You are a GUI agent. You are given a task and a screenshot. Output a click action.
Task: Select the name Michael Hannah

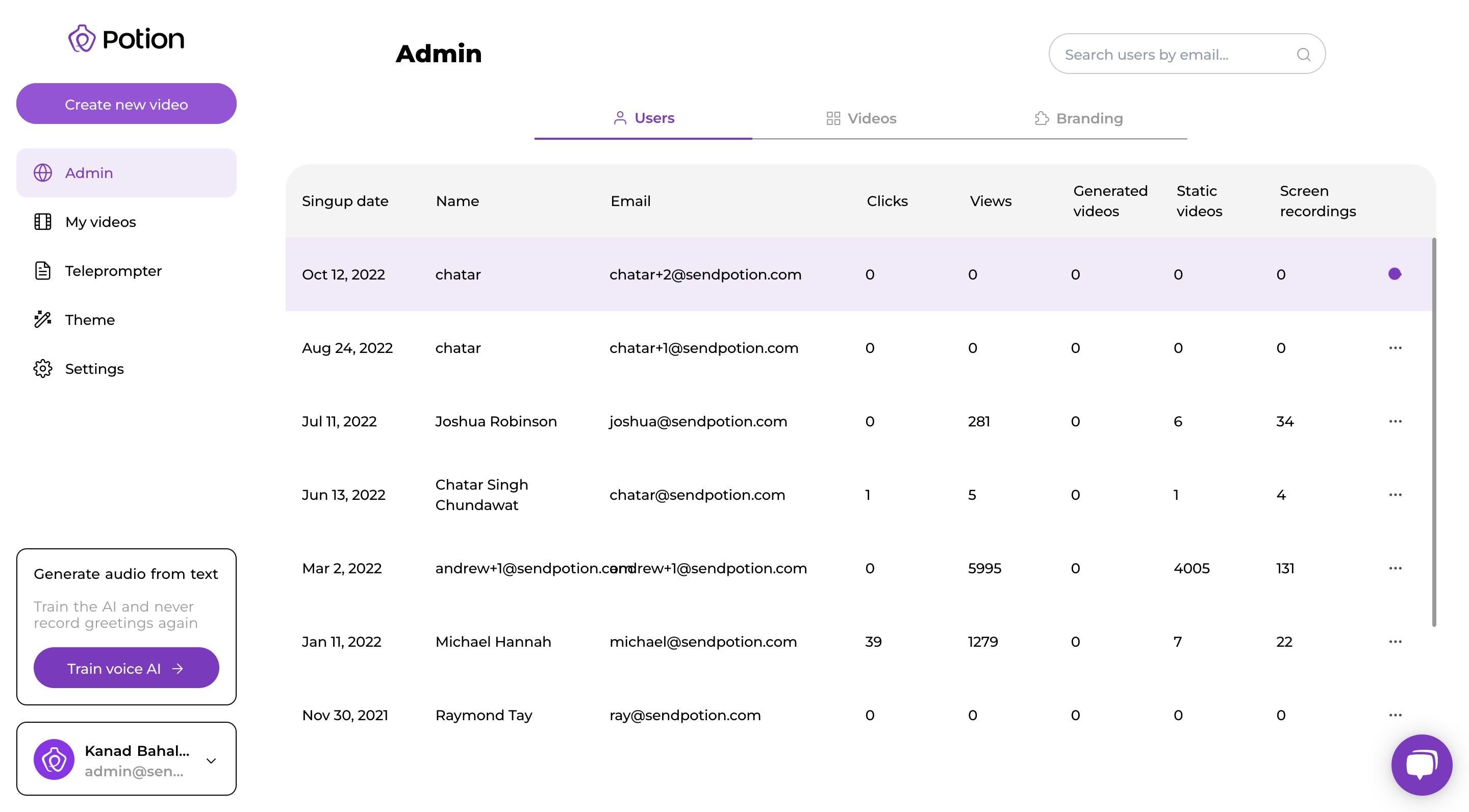(x=493, y=642)
